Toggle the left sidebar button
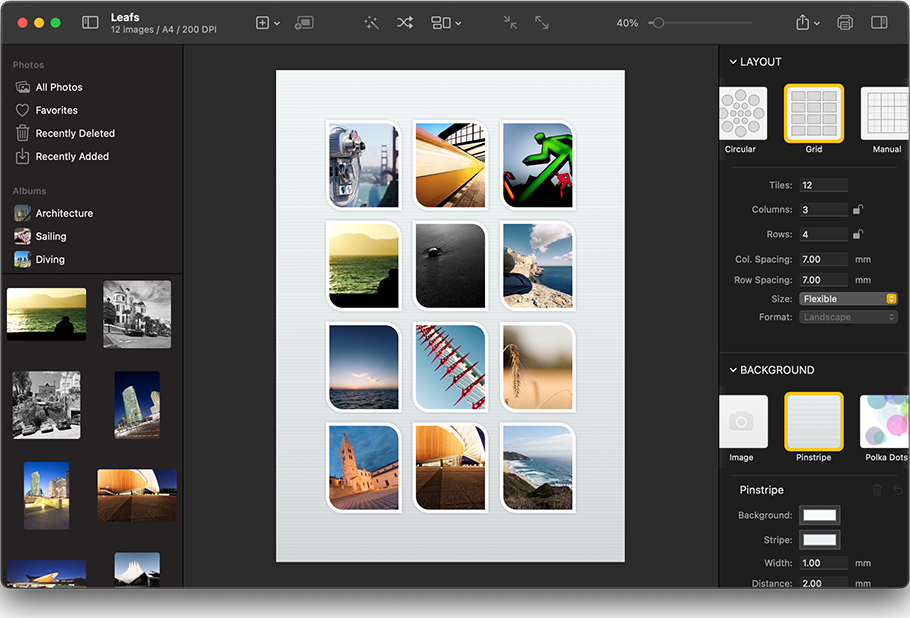The width and height of the screenshot is (910, 618). point(90,22)
